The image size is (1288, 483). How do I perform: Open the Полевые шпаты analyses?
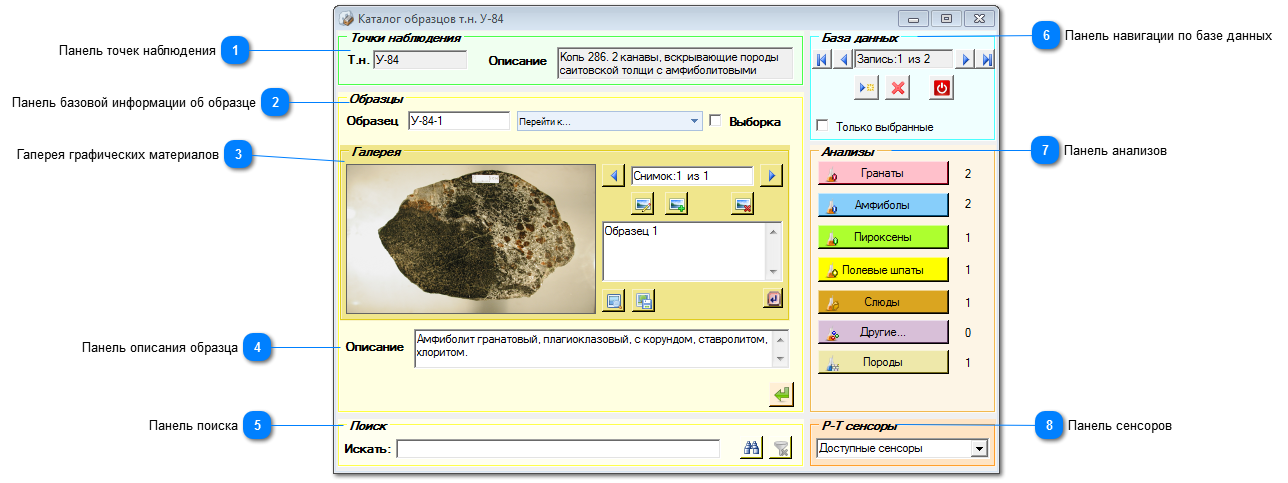(x=883, y=270)
